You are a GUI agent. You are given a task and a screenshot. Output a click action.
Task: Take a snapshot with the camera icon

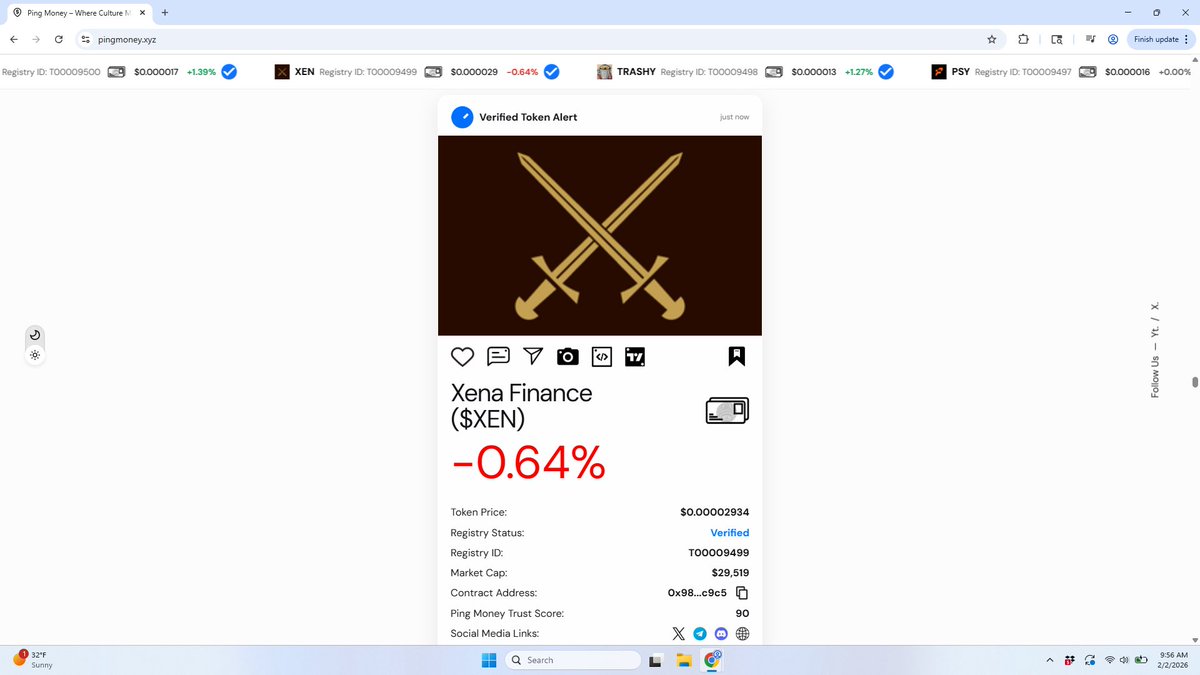tap(567, 356)
